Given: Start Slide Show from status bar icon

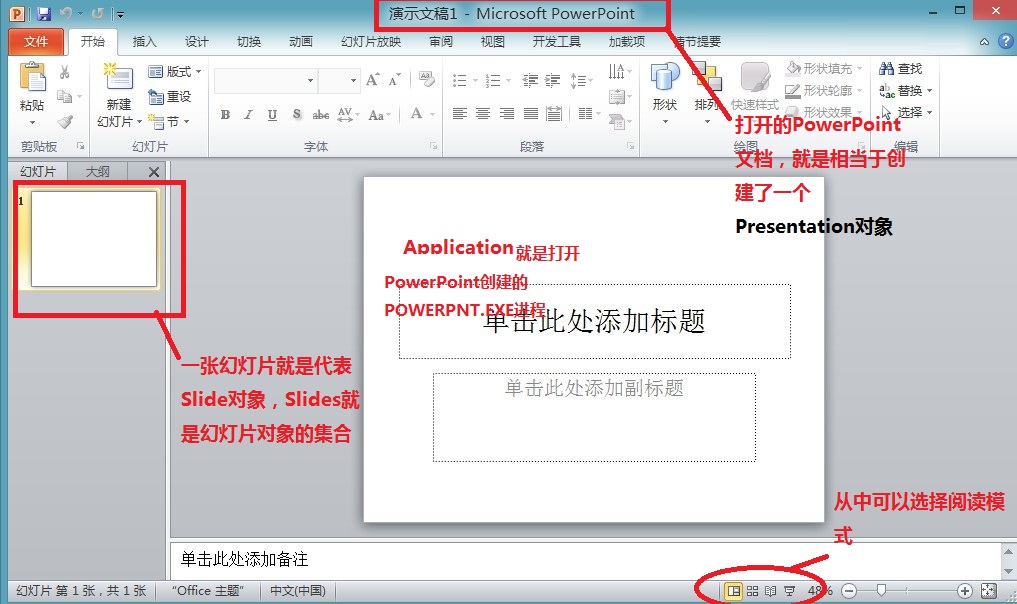Looking at the screenshot, I should point(789,590).
